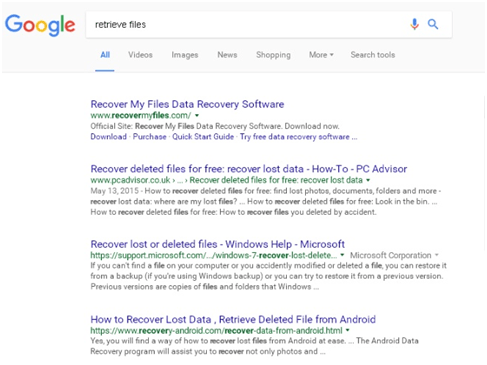The width and height of the screenshot is (487, 365).
Task: Open 'Recover My Files Data Recovery Software' result
Action: point(187,104)
